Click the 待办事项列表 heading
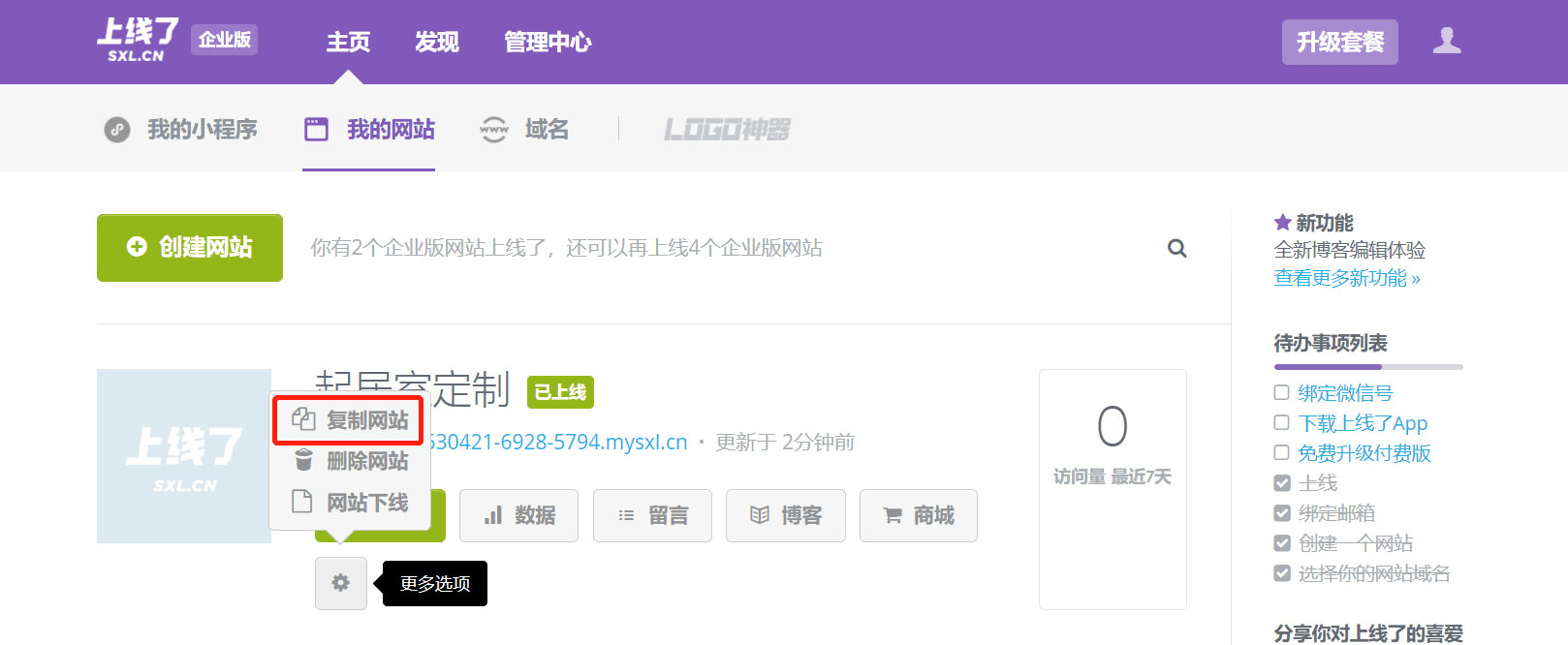Viewport: 1568px width, 645px height. click(x=1331, y=343)
